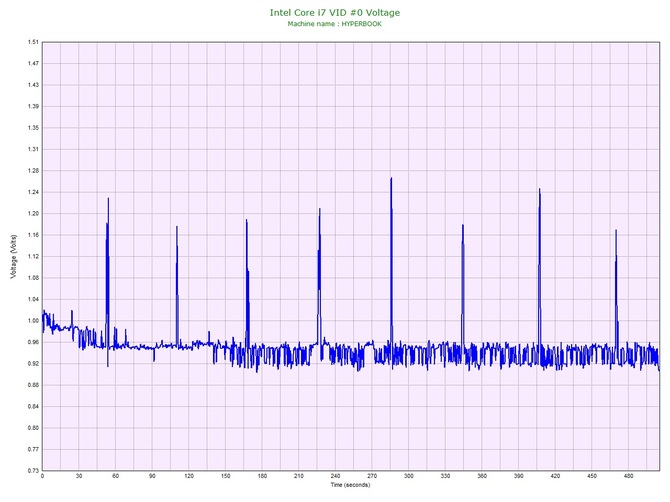Select the 150 seconds time tick
Viewport: 670px width, 502px height.
[x=226, y=476]
